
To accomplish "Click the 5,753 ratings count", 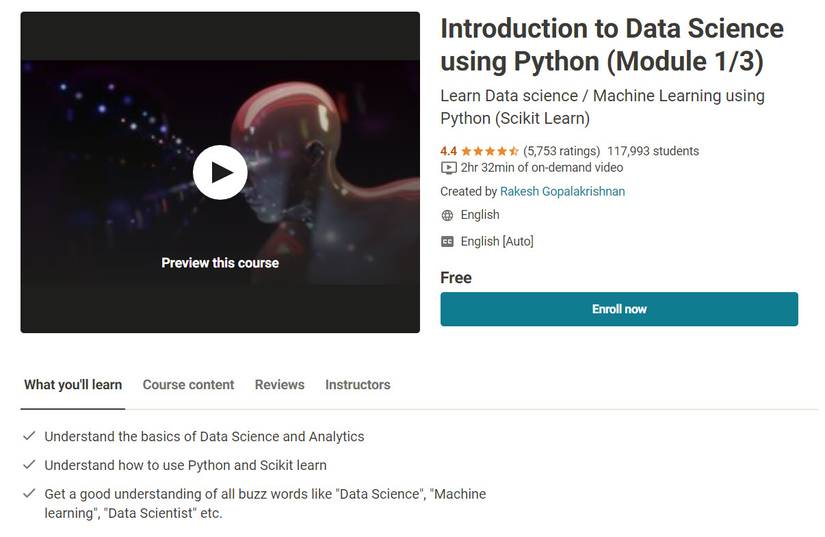I will 561,151.
